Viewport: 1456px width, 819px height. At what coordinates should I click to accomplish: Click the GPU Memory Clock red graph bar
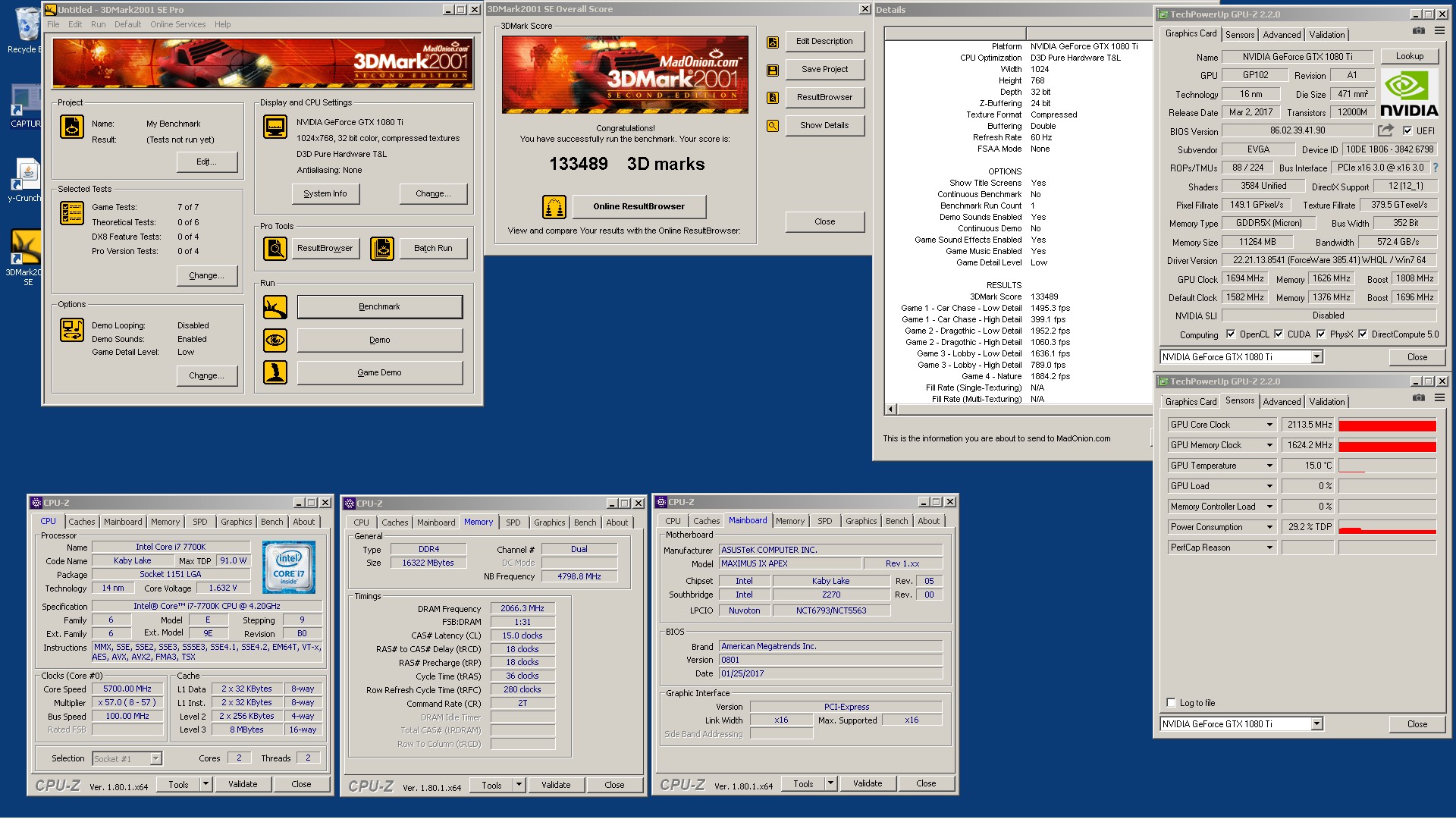(1387, 445)
